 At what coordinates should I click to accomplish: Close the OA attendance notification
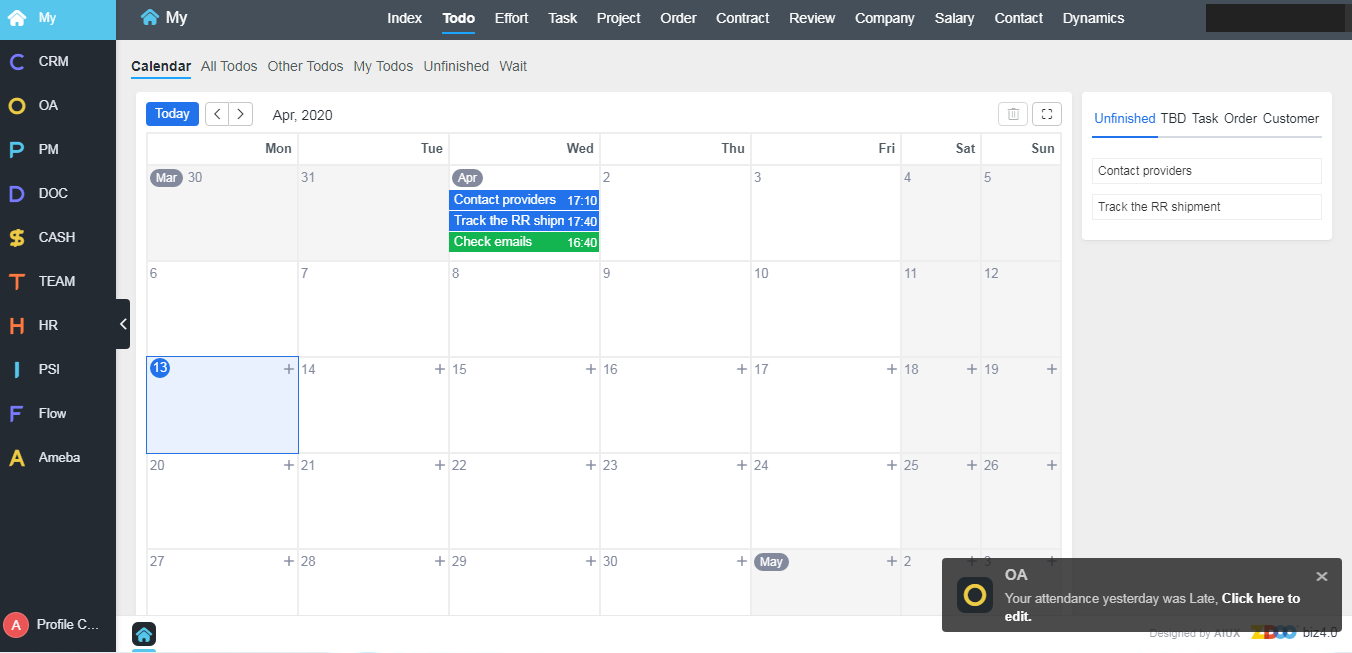(1322, 576)
